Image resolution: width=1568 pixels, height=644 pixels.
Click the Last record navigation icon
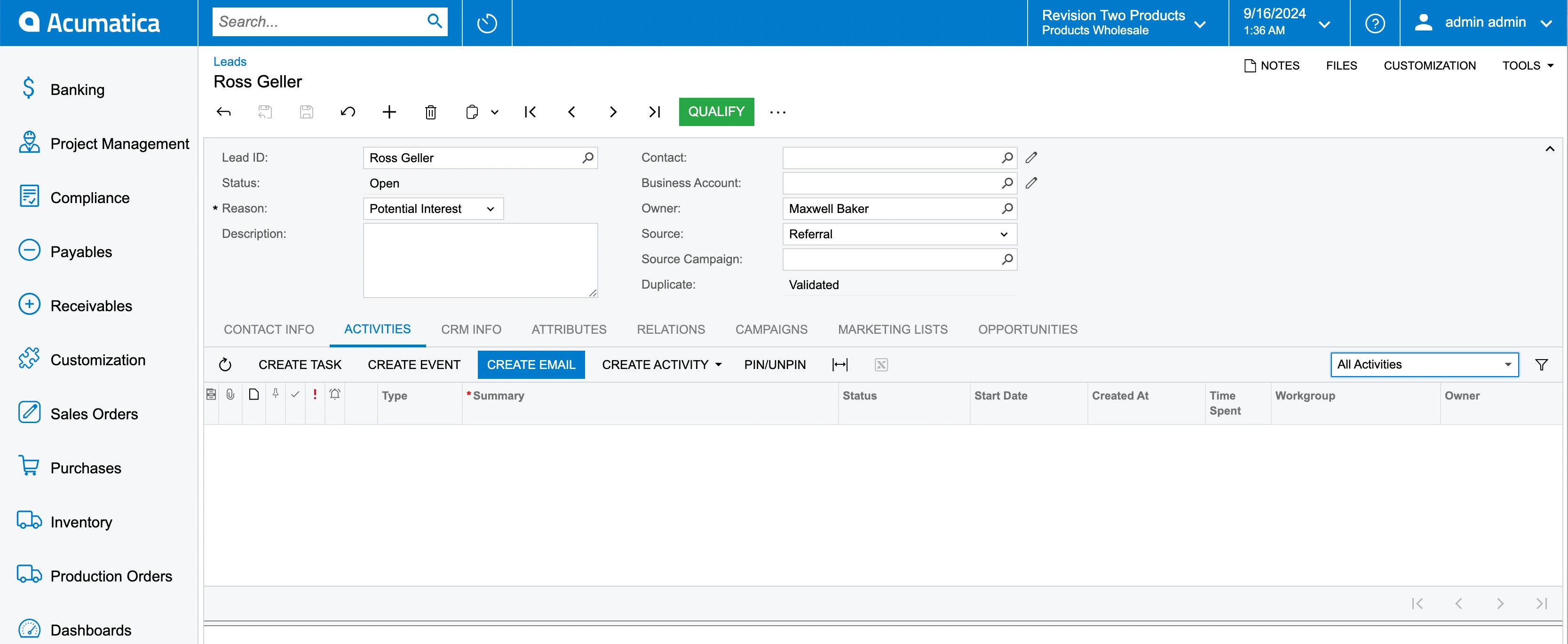pyautogui.click(x=654, y=112)
